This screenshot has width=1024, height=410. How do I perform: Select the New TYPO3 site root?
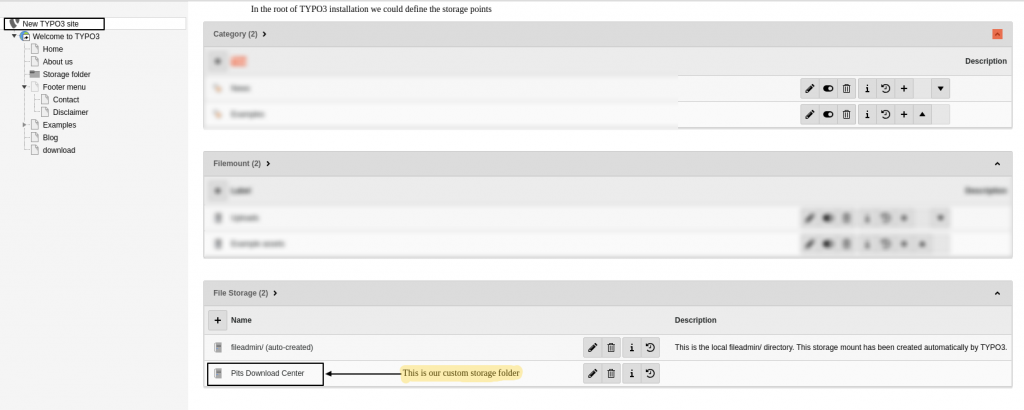click(x=50, y=23)
